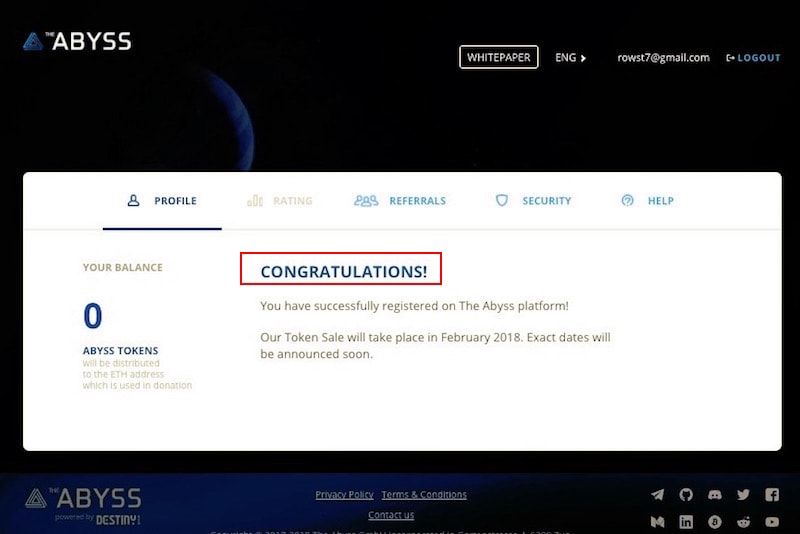The image size is (800, 534).
Task: Switch to the Help tab label
Action: (x=661, y=201)
